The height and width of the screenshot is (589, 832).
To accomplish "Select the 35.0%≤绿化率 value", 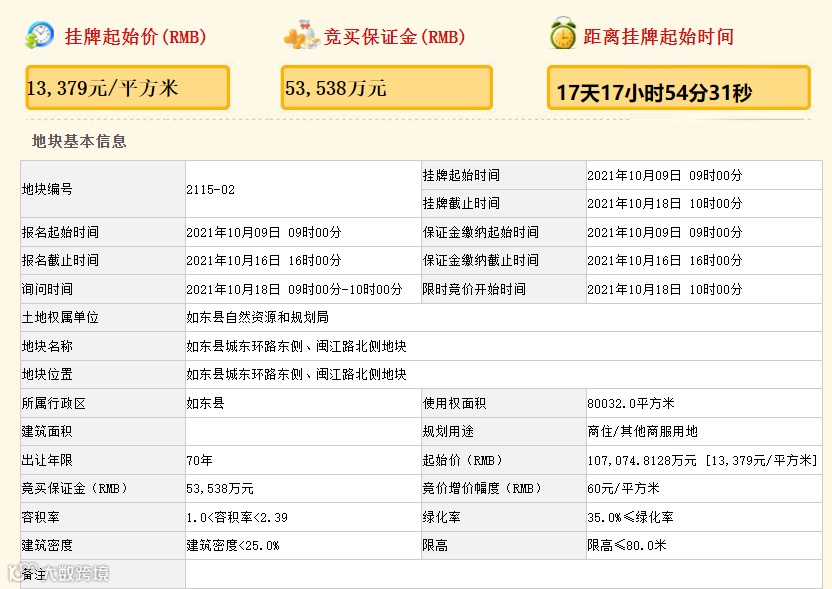I will tap(630, 517).
